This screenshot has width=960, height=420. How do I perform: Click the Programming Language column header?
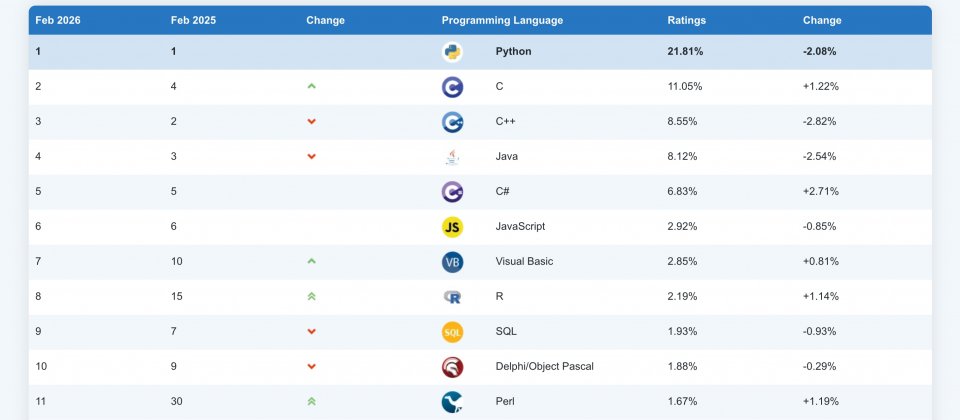[502, 20]
